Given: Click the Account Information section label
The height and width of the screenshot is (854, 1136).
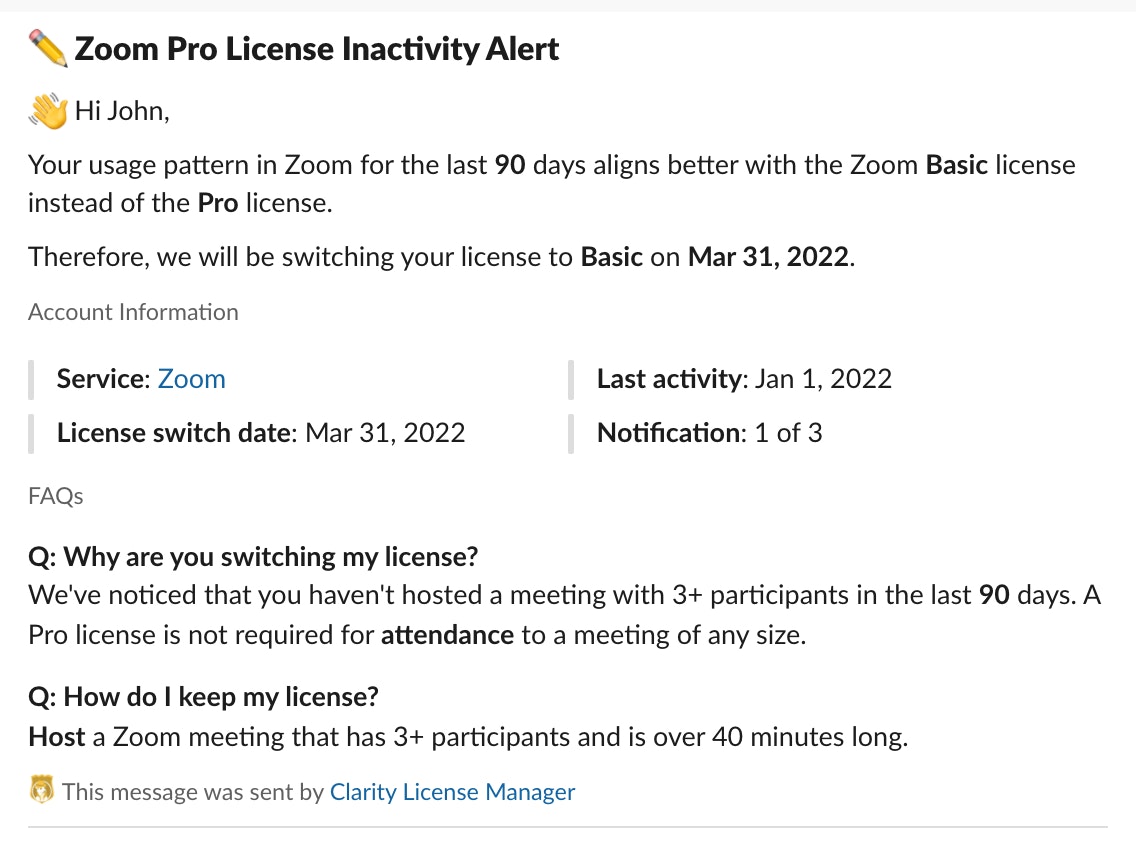Looking at the screenshot, I should pyautogui.click(x=133, y=312).
